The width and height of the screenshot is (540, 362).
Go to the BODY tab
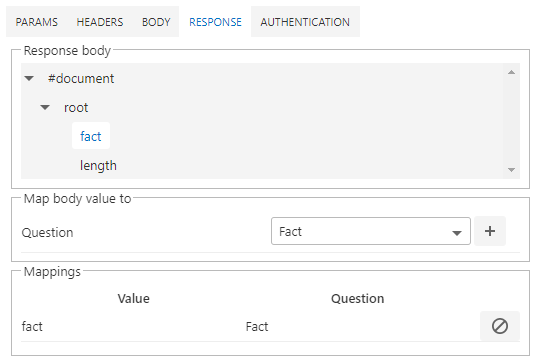click(156, 22)
